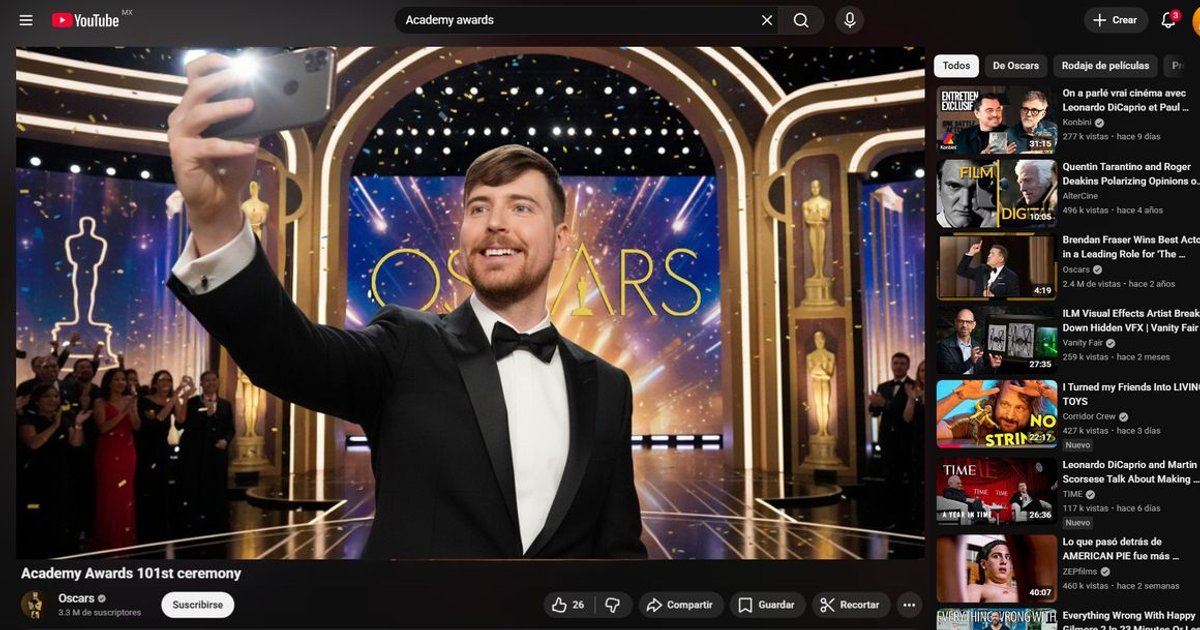The height and width of the screenshot is (630, 1200).
Task: Click the Corridor Crew channel name
Action: 1090,417
